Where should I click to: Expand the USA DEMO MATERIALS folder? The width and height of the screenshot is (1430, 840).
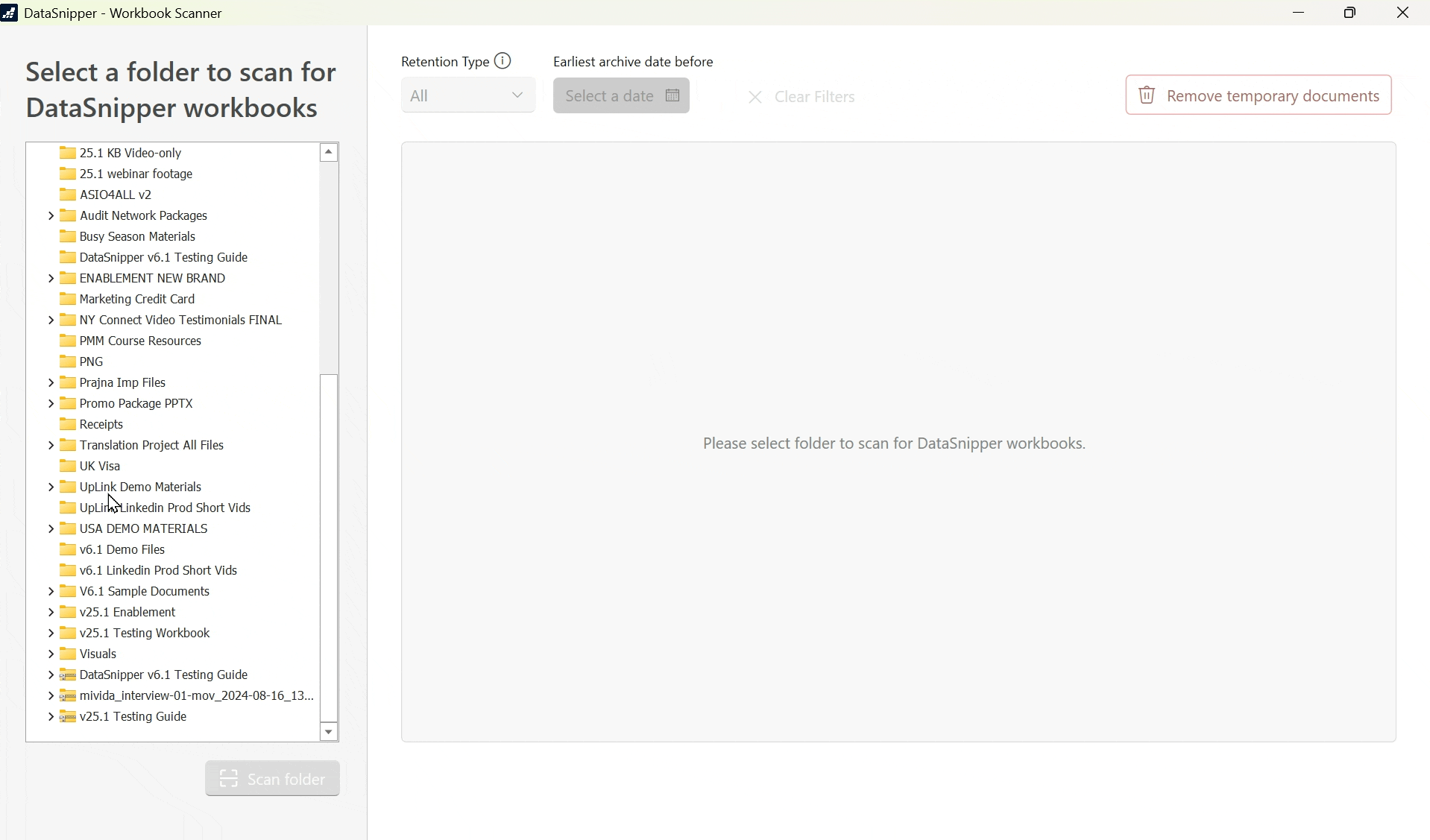(51, 528)
